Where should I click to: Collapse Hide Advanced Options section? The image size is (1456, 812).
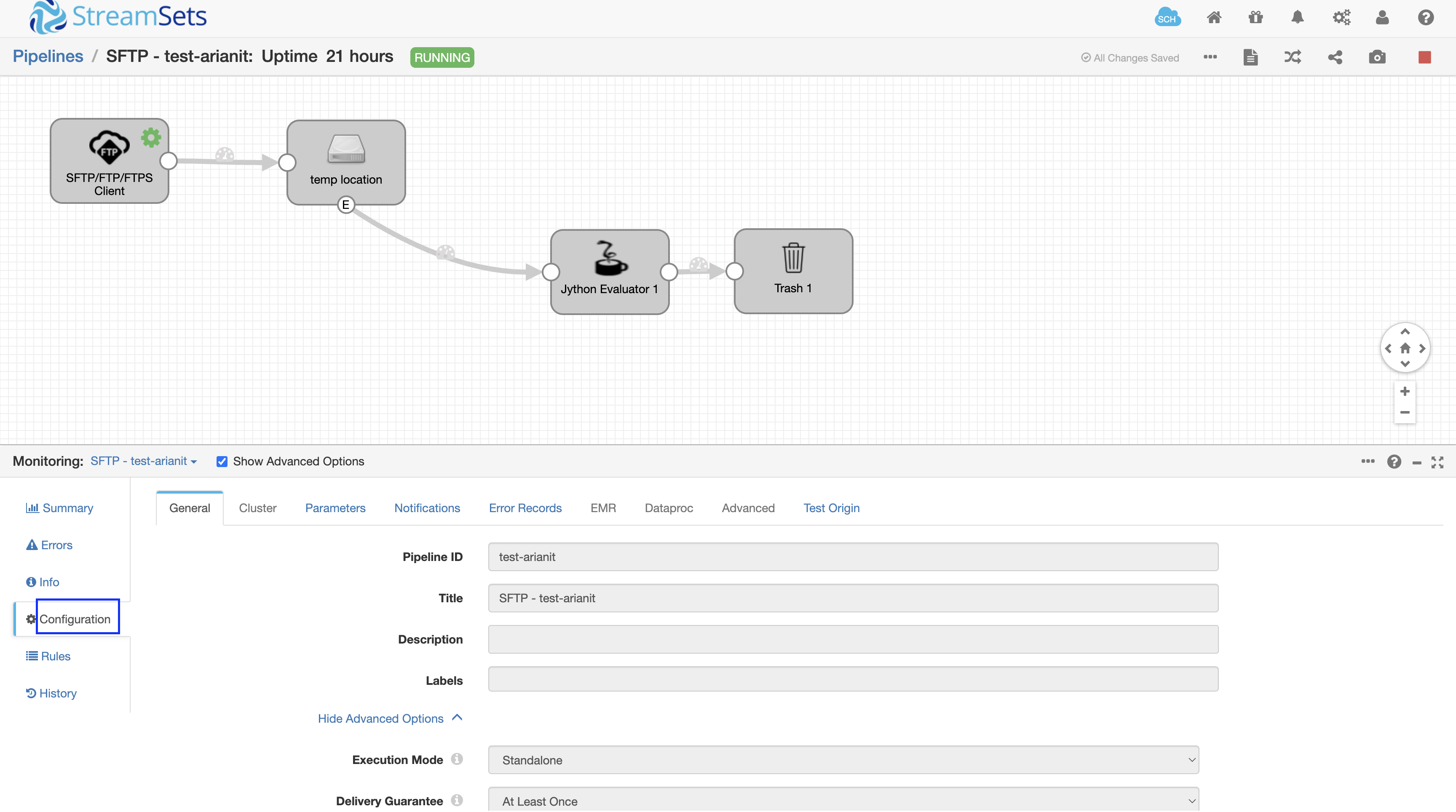(x=390, y=718)
